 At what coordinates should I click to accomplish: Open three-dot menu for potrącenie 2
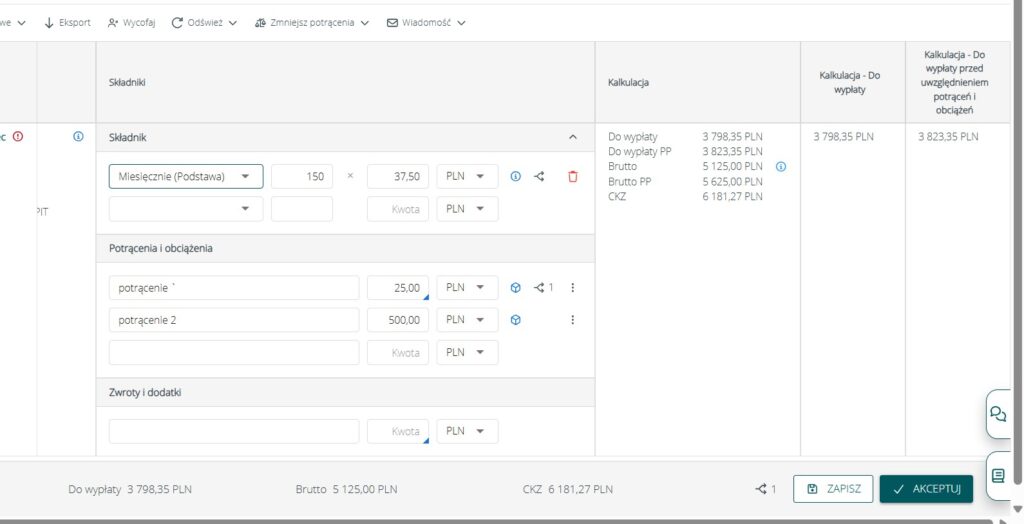pos(572,320)
